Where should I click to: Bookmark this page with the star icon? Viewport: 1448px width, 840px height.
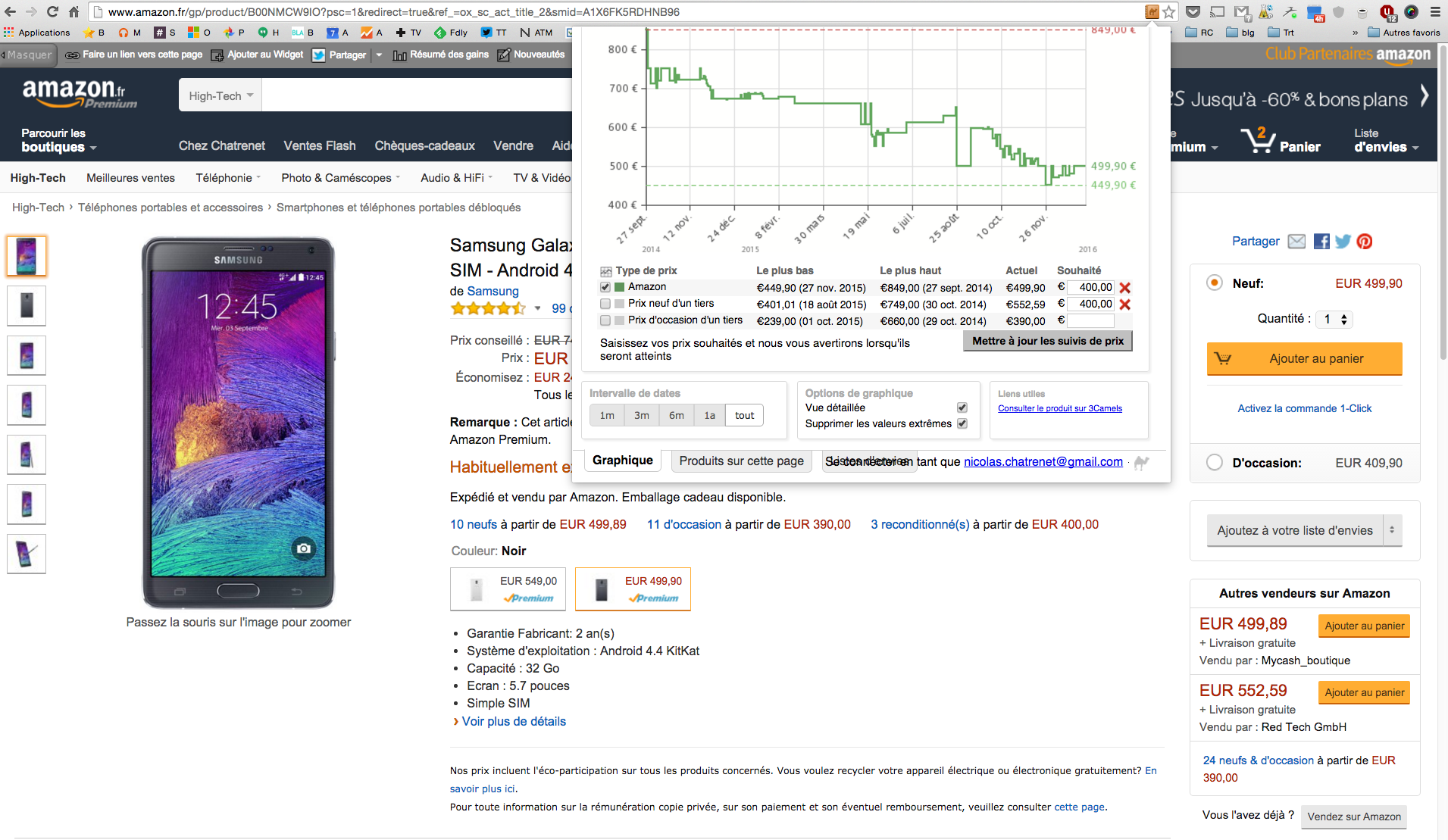click(1168, 11)
